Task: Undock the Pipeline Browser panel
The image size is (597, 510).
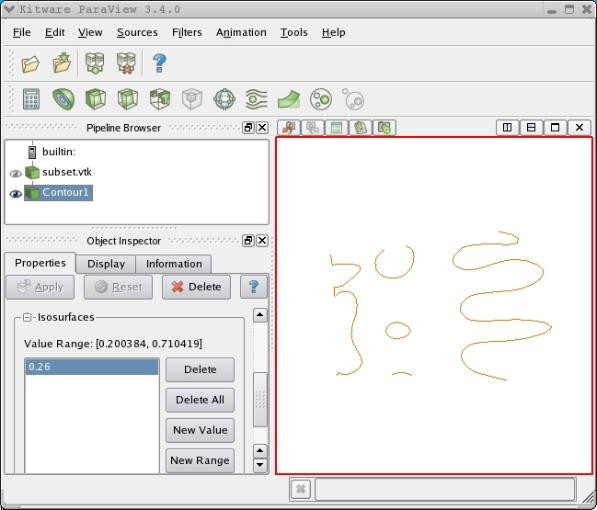Action: click(248, 127)
